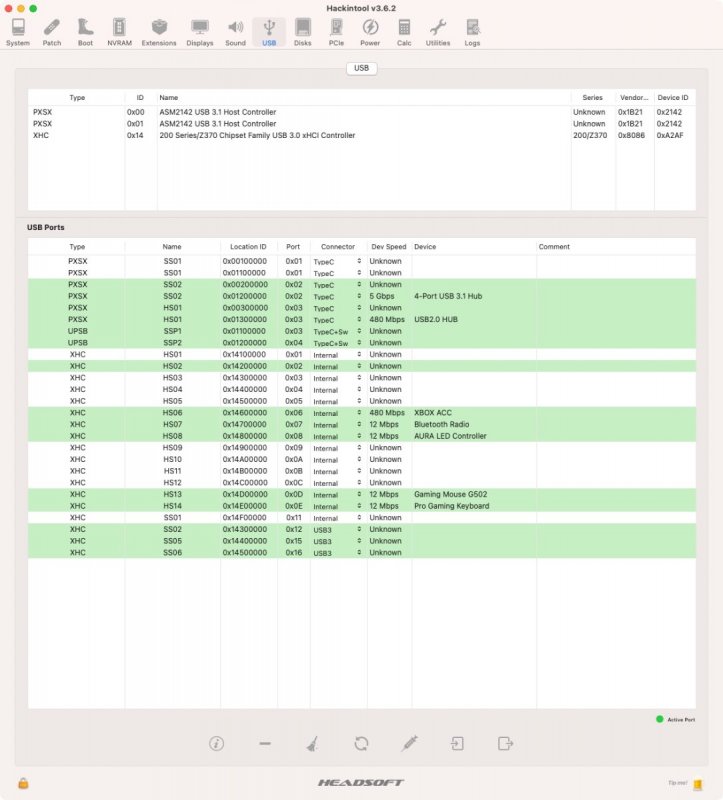Viewport: 723px width, 800px height.
Task: Click Comment cell of Bluetooth Radio row
Action: [x=616, y=424]
